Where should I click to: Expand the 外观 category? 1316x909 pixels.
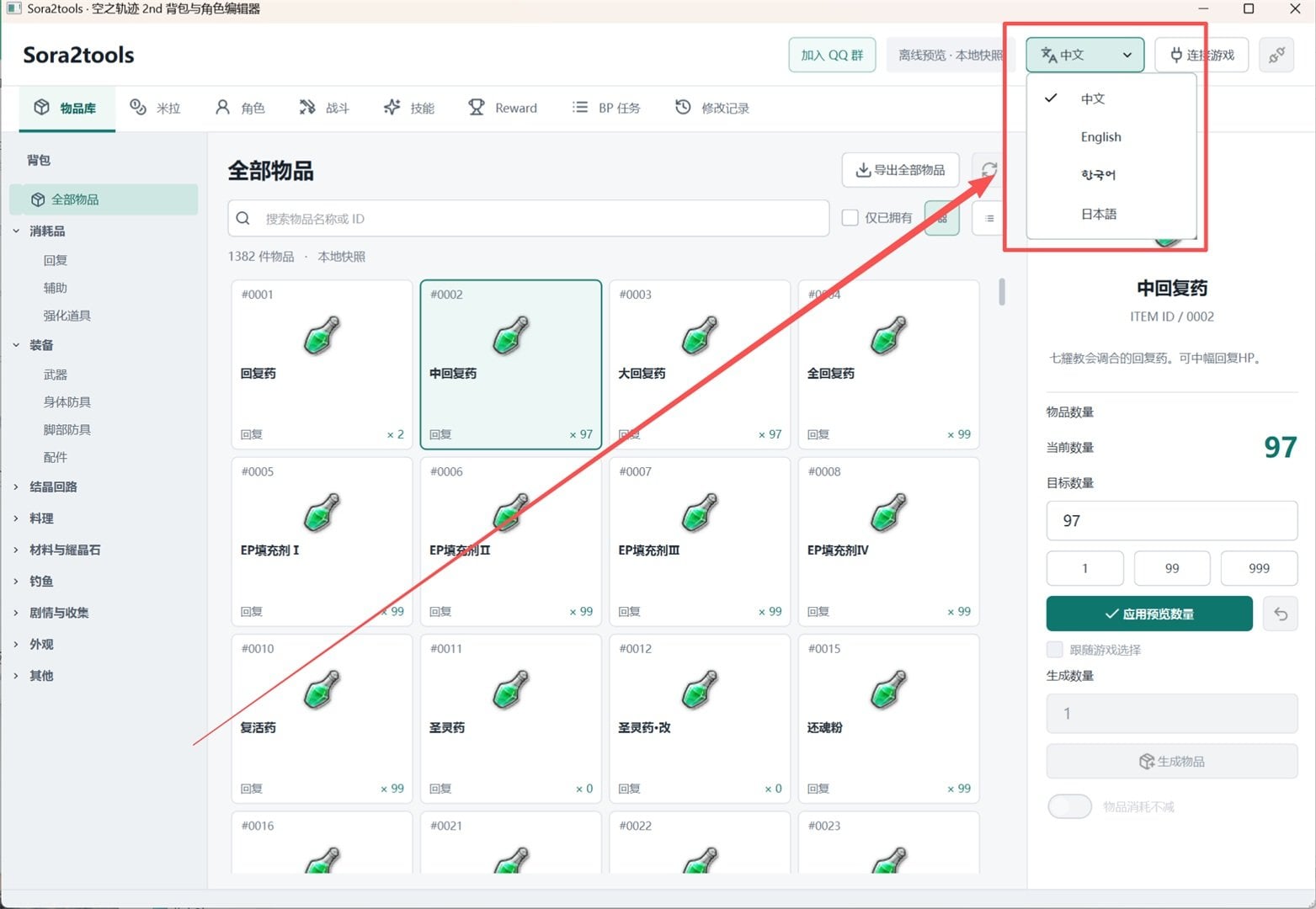click(x=16, y=644)
